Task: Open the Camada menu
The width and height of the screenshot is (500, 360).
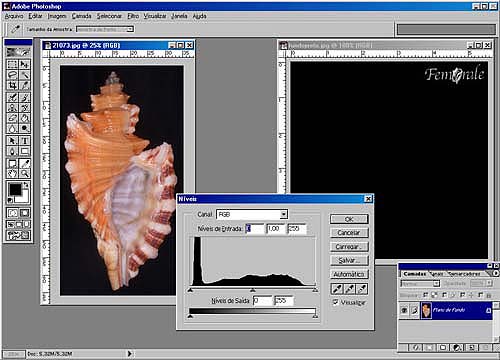Action: (x=82, y=16)
